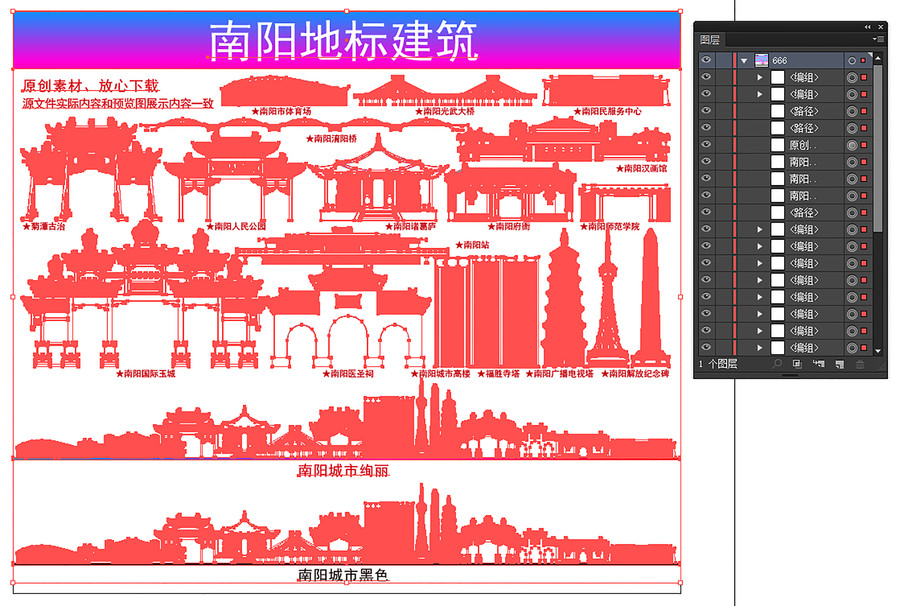The width and height of the screenshot is (900, 606).
Task: Toggle eye of first 编组 row below 666
Action: [x=706, y=76]
